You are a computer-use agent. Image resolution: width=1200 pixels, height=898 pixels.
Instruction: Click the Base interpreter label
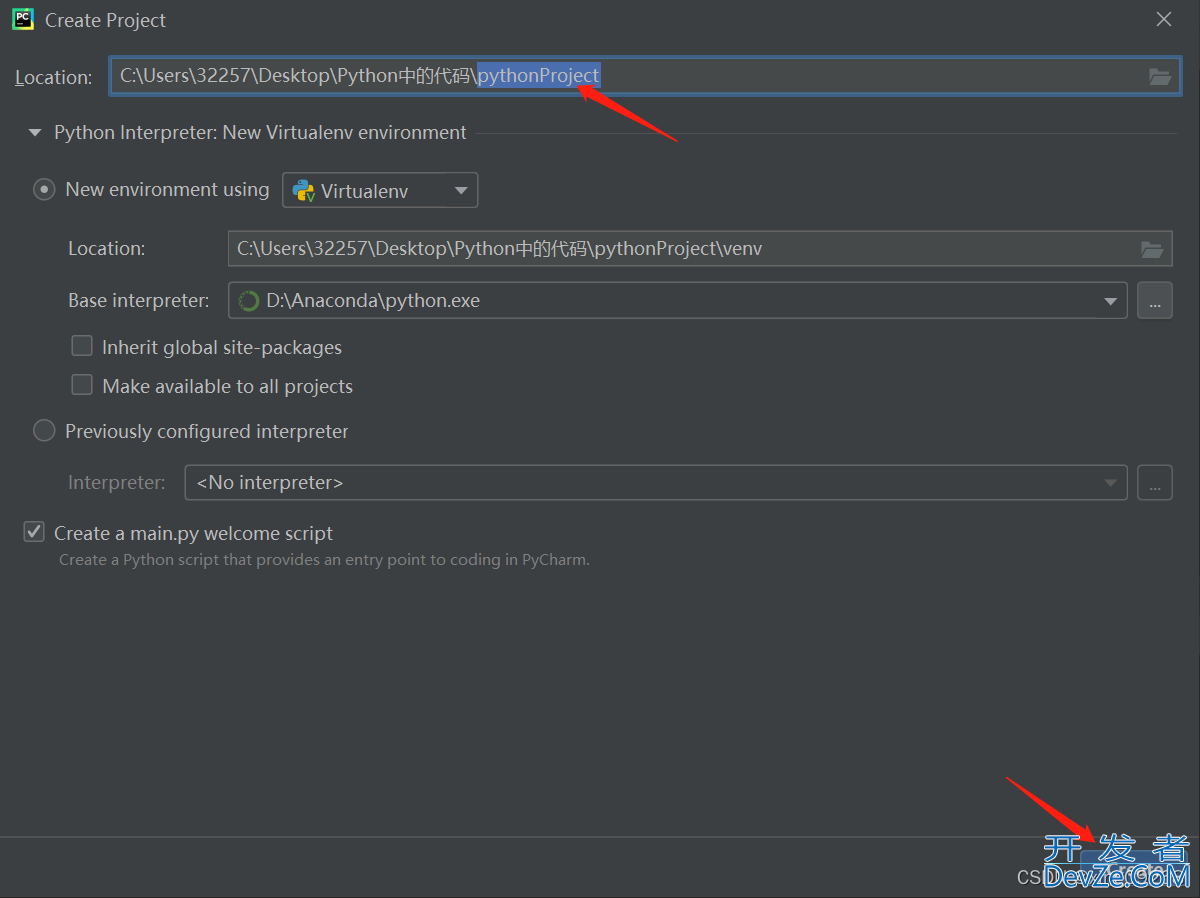139,300
